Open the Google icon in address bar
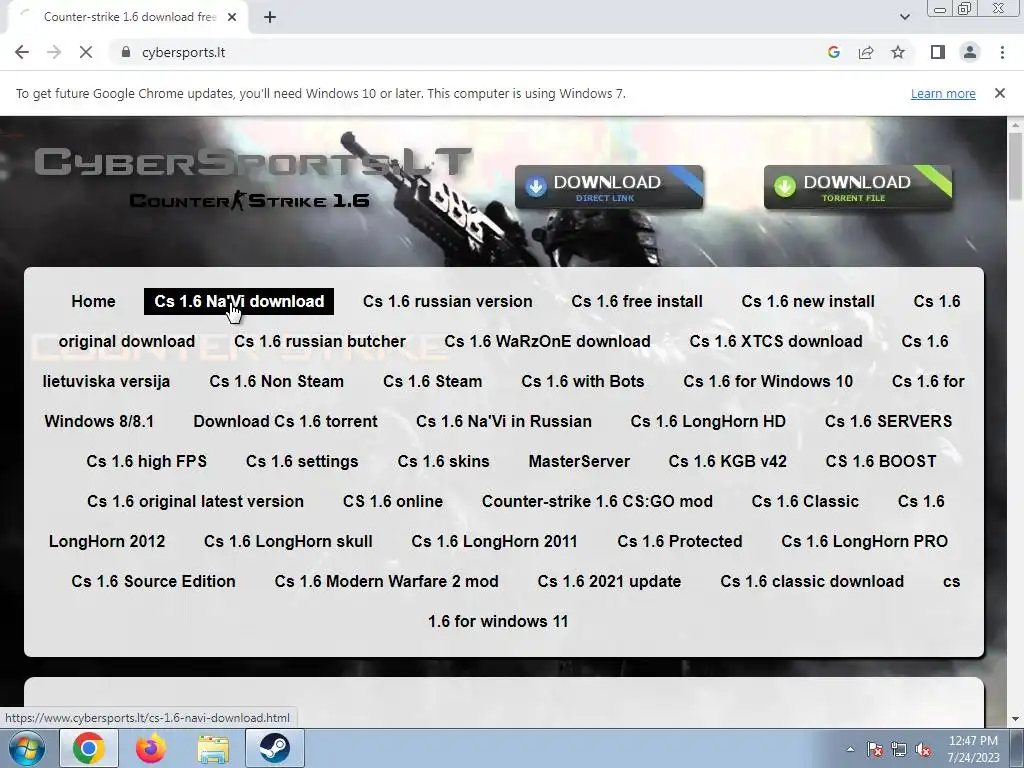Viewport: 1024px width, 768px height. coord(833,52)
